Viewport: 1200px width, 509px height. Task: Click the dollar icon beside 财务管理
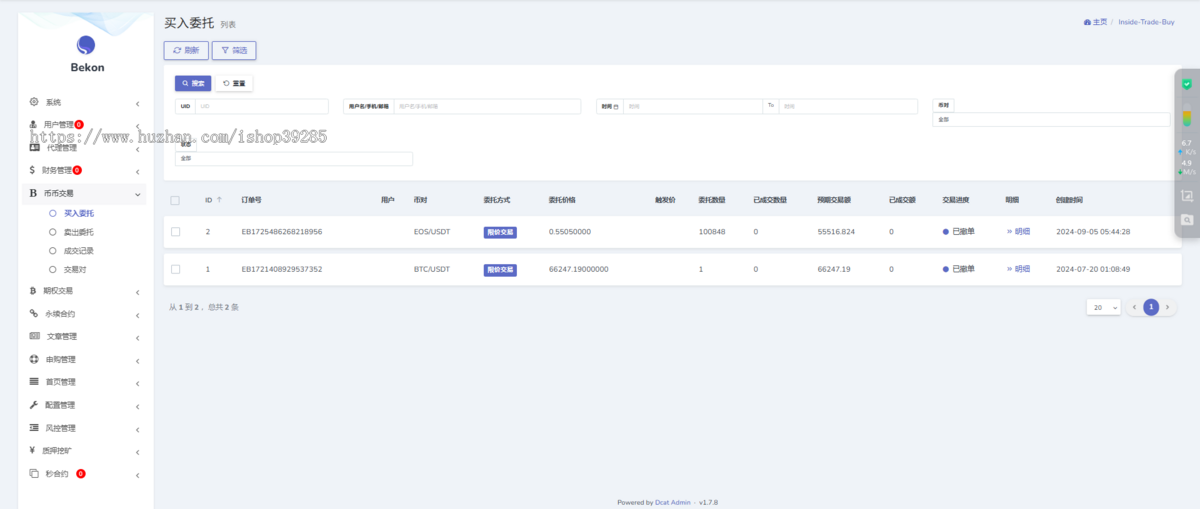tap(32, 170)
